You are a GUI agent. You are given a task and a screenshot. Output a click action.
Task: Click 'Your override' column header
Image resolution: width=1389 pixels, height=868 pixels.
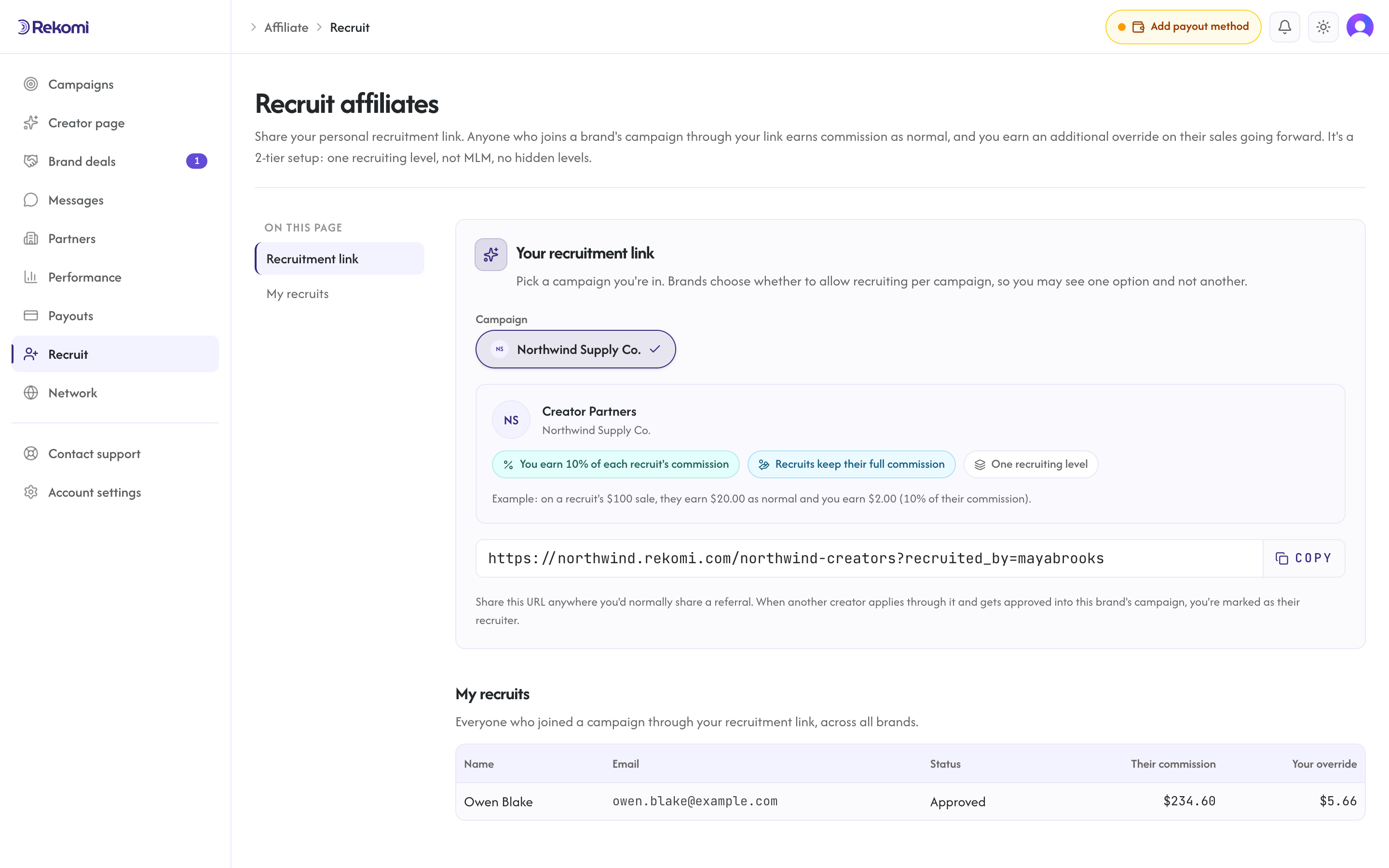pos(1324,764)
